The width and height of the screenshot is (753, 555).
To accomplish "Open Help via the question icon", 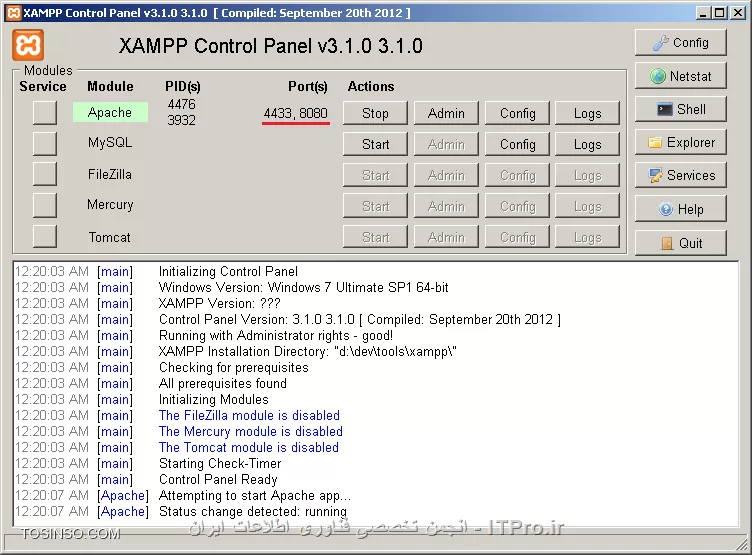I will 680,209.
